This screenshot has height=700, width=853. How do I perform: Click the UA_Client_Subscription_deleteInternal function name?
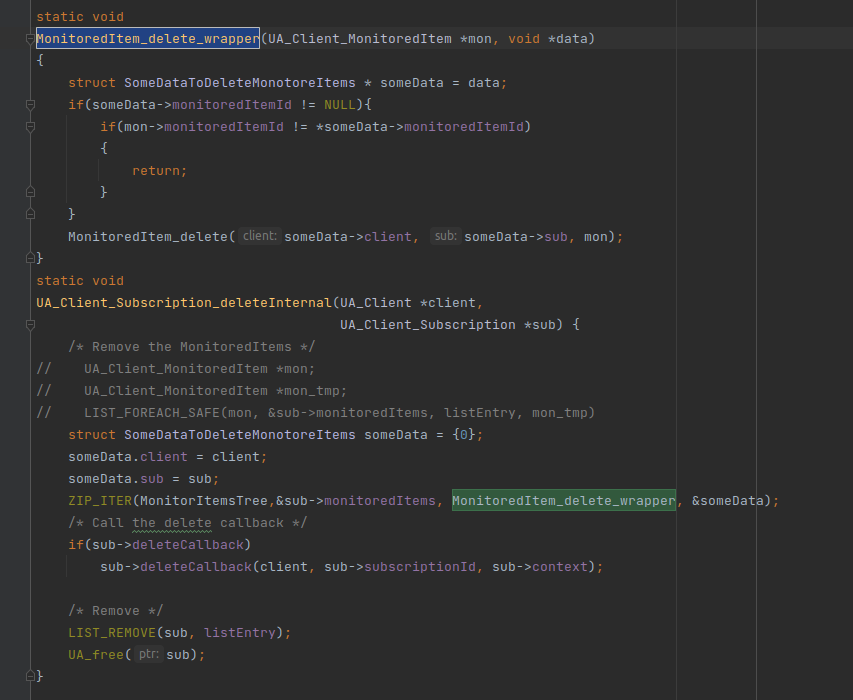pos(184,302)
